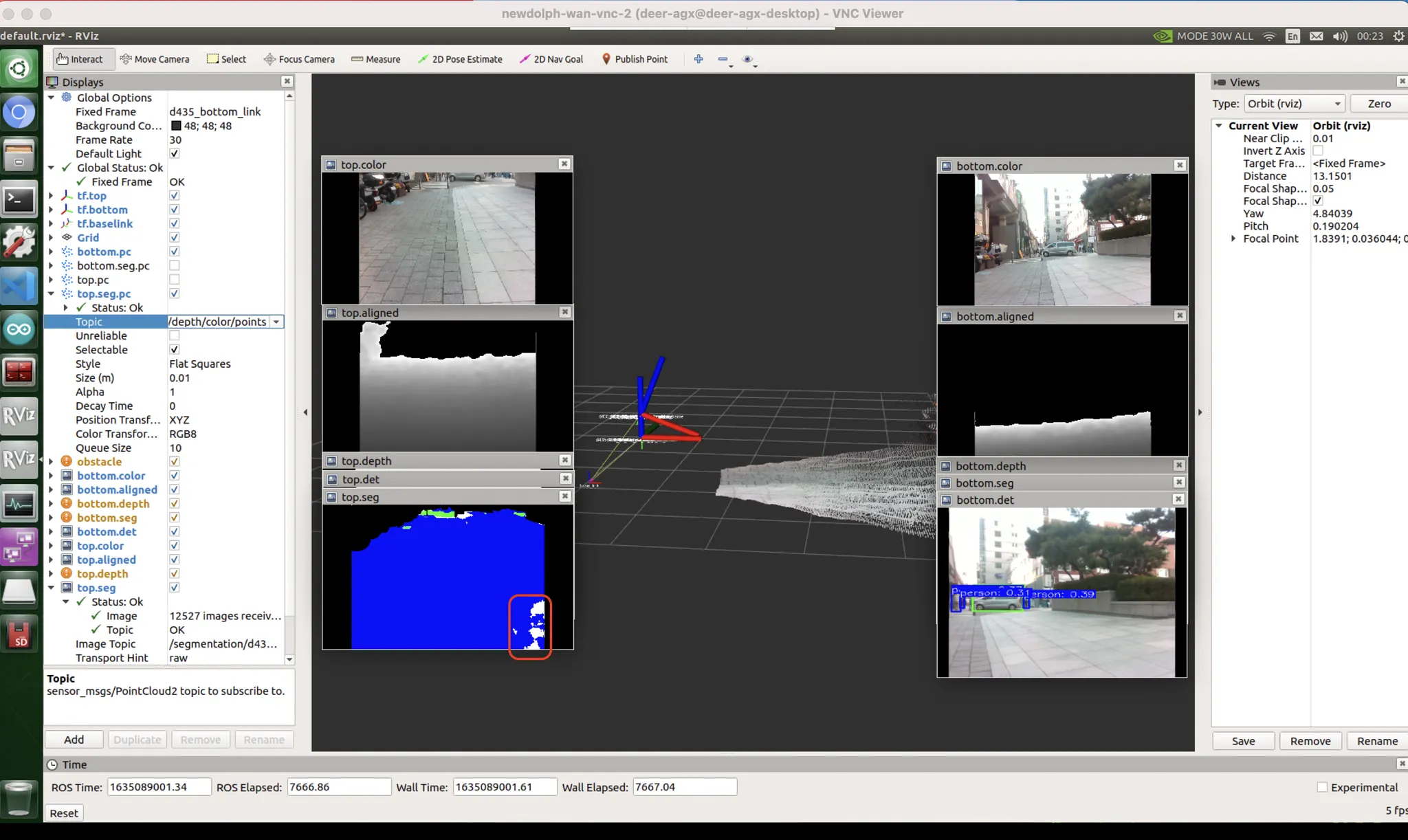Enable the bottom.seg.pc display checkbox
Image resolution: width=1408 pixels, height=840 pixels.
click(x=175, y=265)
